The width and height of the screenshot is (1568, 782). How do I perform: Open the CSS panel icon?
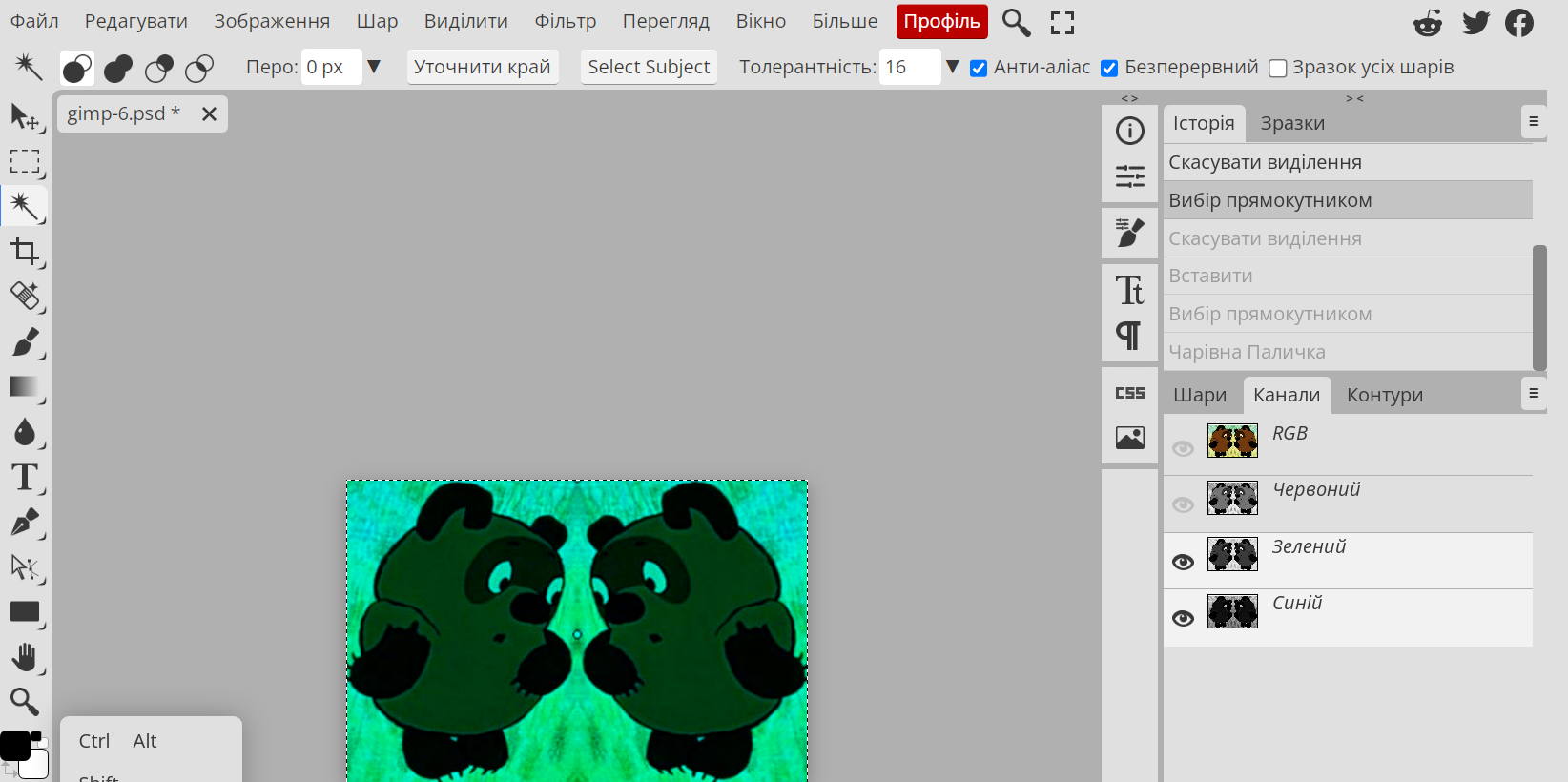point(1130,393)
